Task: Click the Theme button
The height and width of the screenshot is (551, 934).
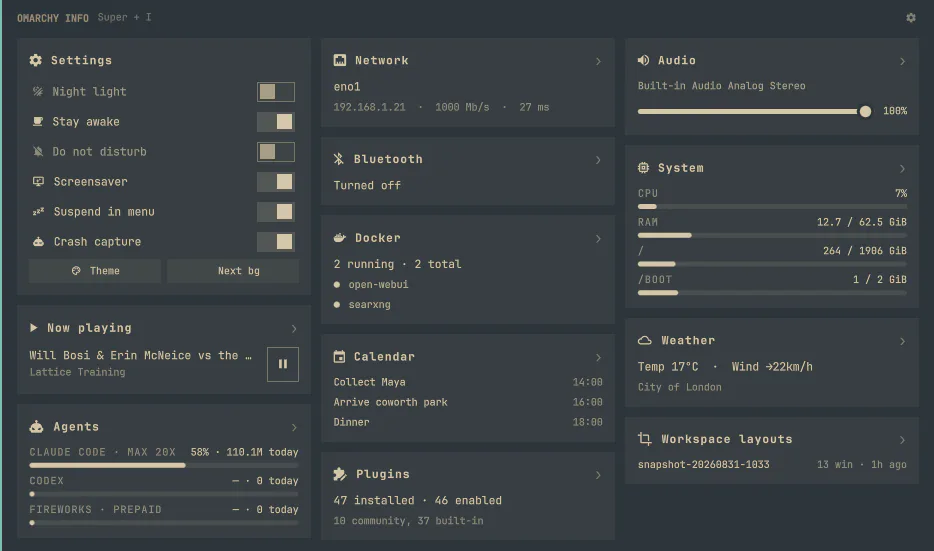Action: (x=95, y=271)
